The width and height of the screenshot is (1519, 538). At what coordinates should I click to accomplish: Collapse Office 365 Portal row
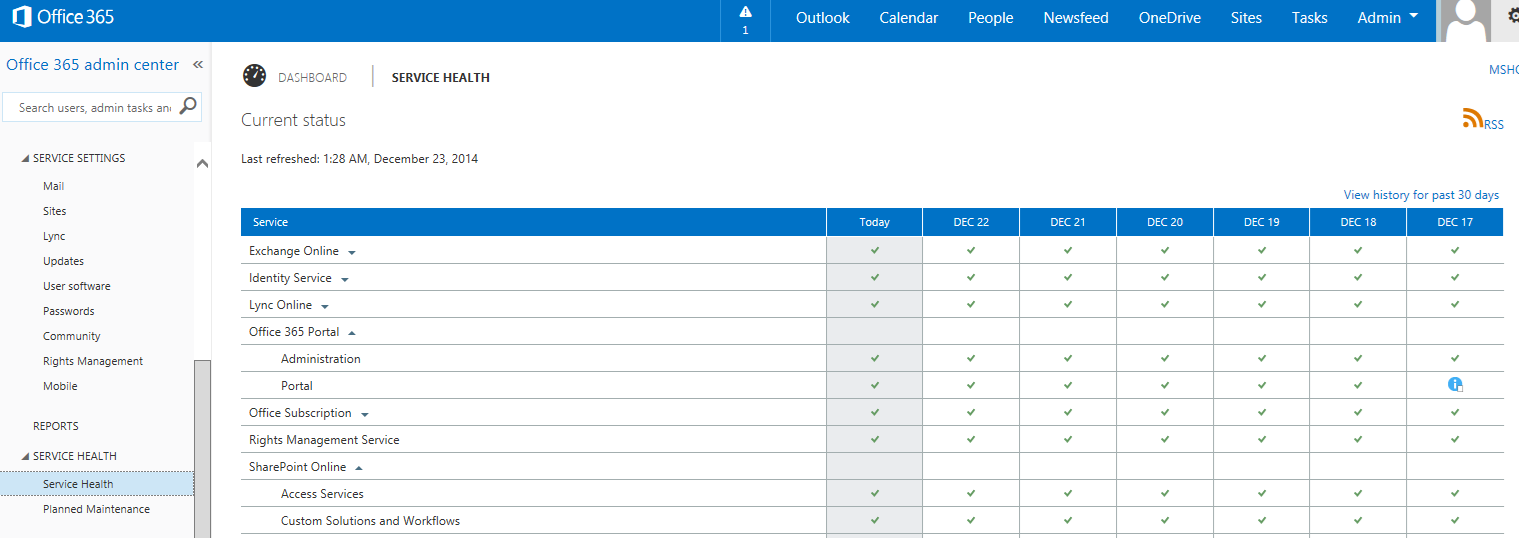click(x=352, y=332)
